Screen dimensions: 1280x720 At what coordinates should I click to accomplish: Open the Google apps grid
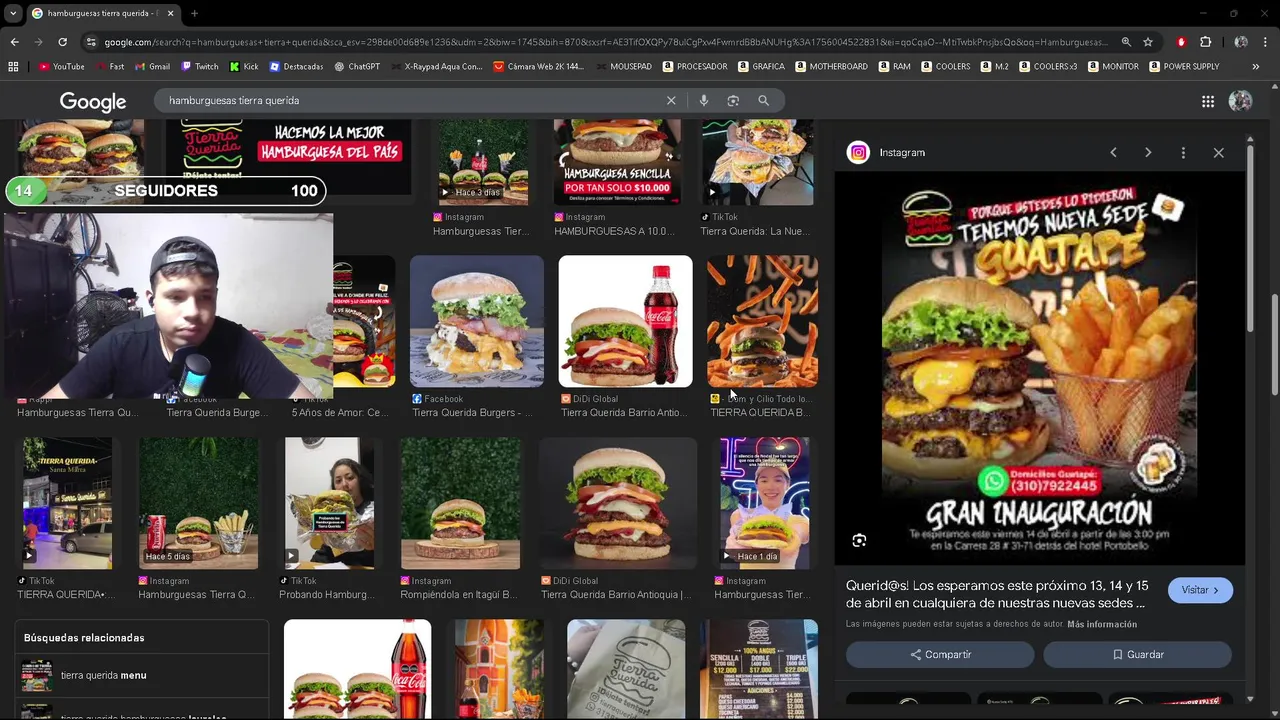tap(1208, 101)
